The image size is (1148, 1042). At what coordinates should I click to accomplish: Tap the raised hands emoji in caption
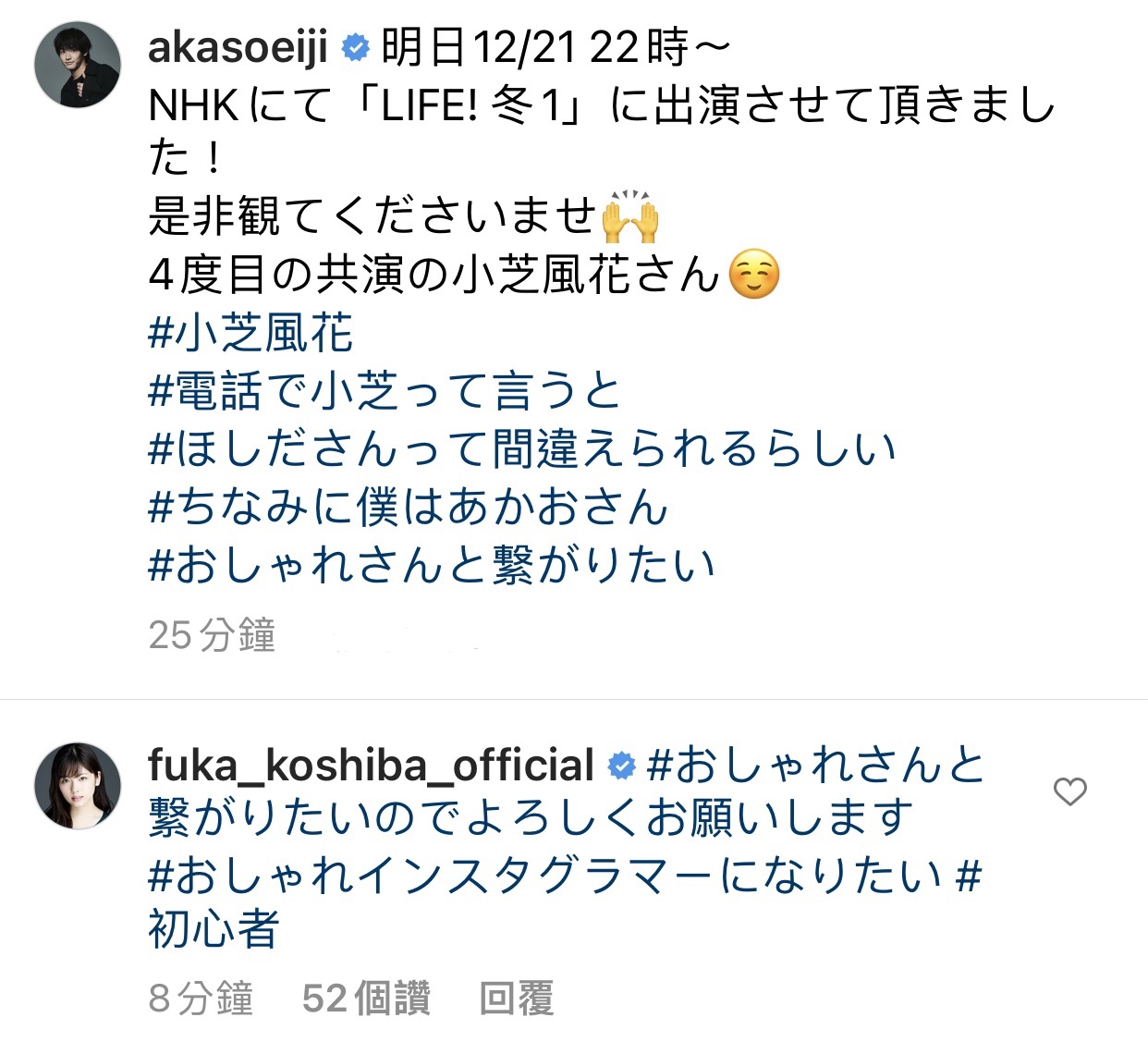629,216
